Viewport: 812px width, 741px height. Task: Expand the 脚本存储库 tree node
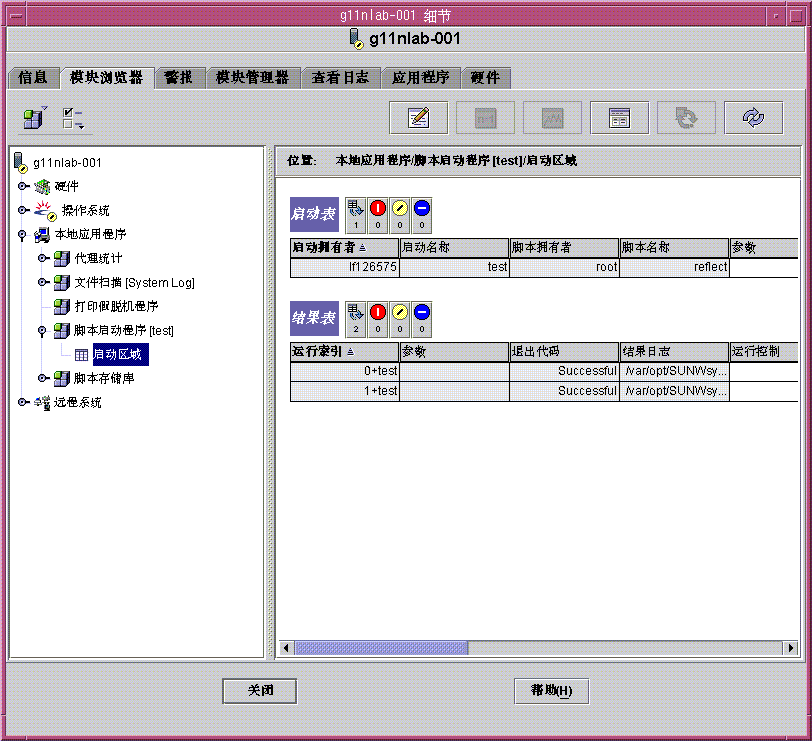click(43, 378)
